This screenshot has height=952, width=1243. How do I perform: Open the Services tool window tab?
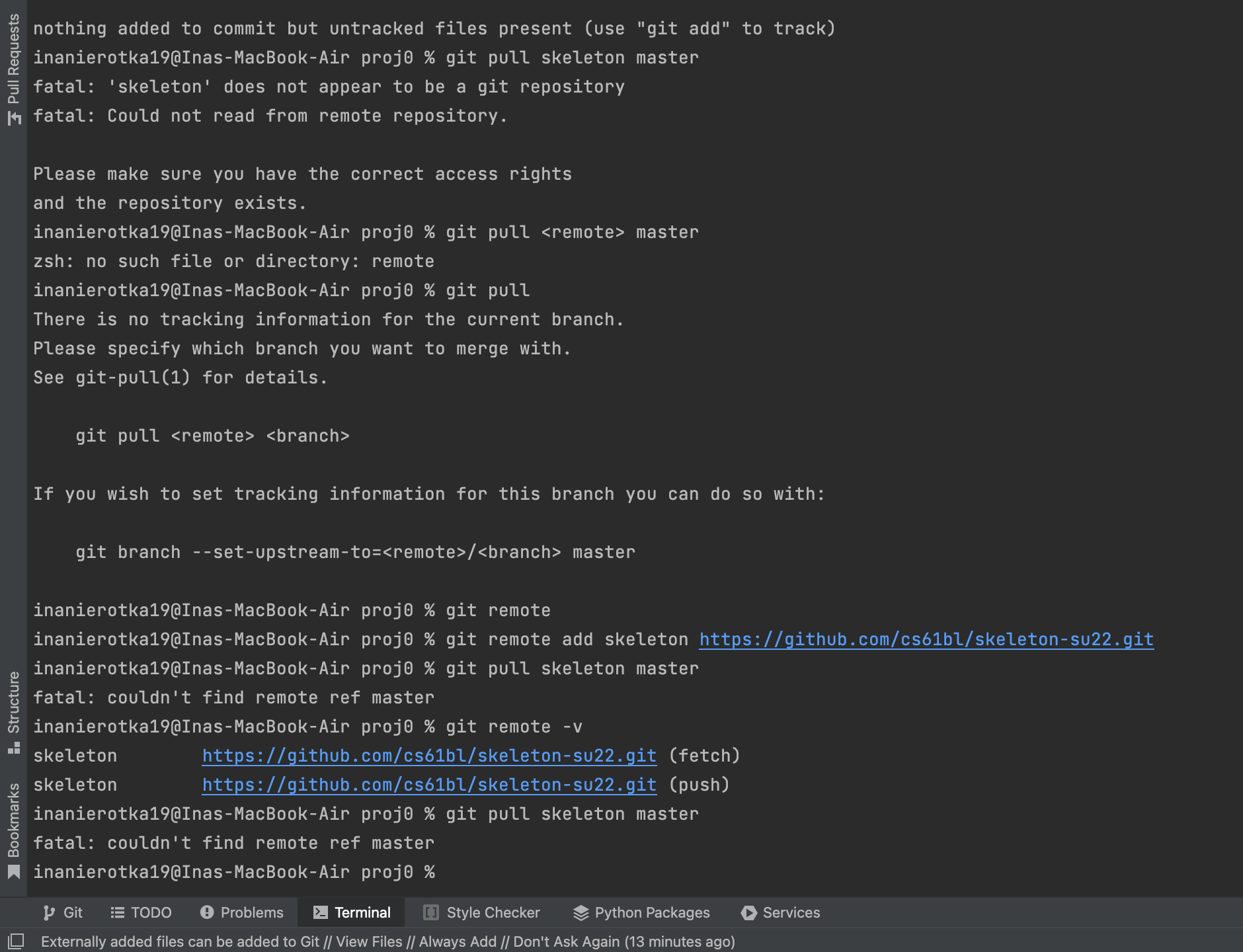791,913
